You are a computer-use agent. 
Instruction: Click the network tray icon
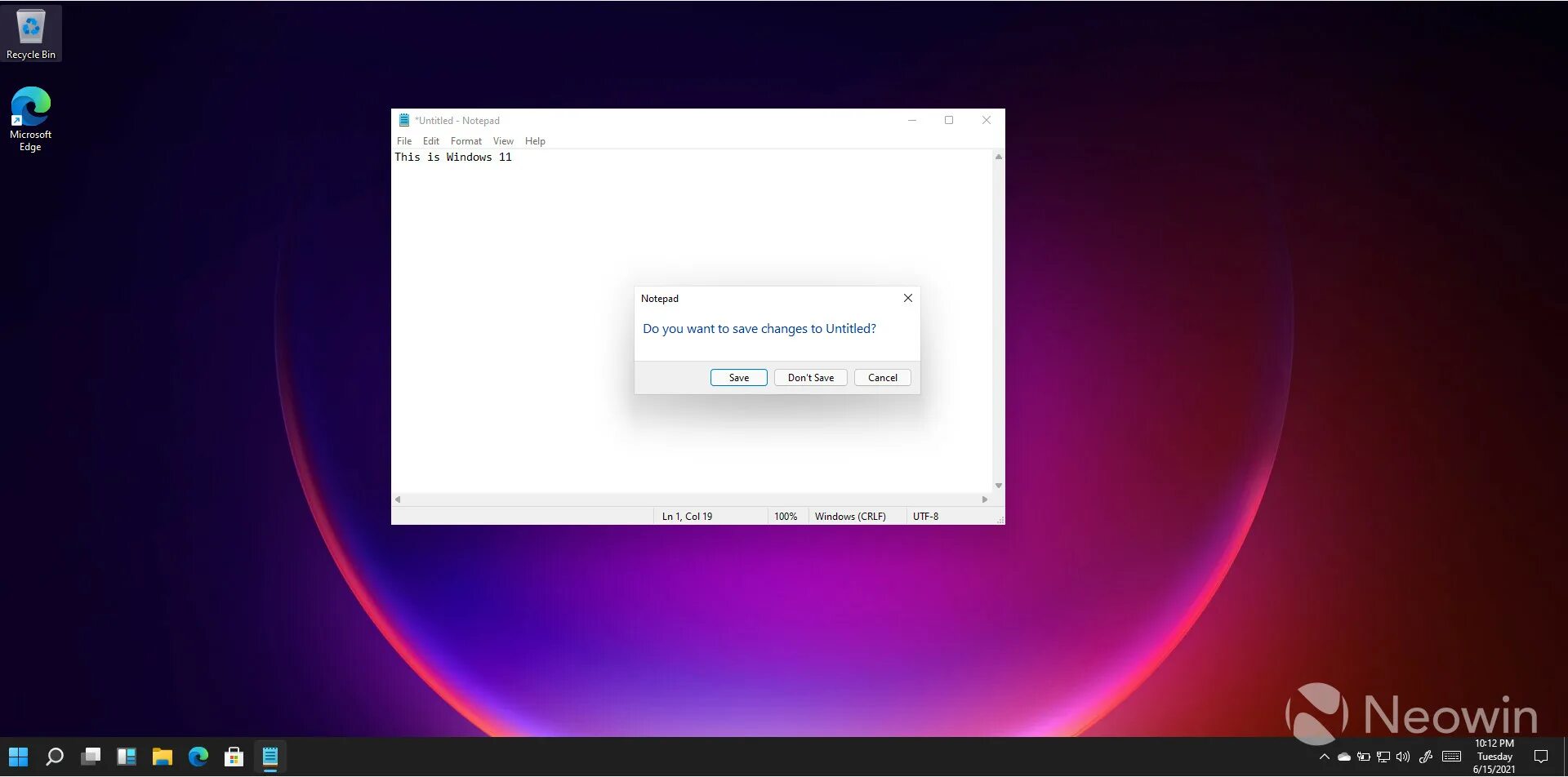point(1383,757)
